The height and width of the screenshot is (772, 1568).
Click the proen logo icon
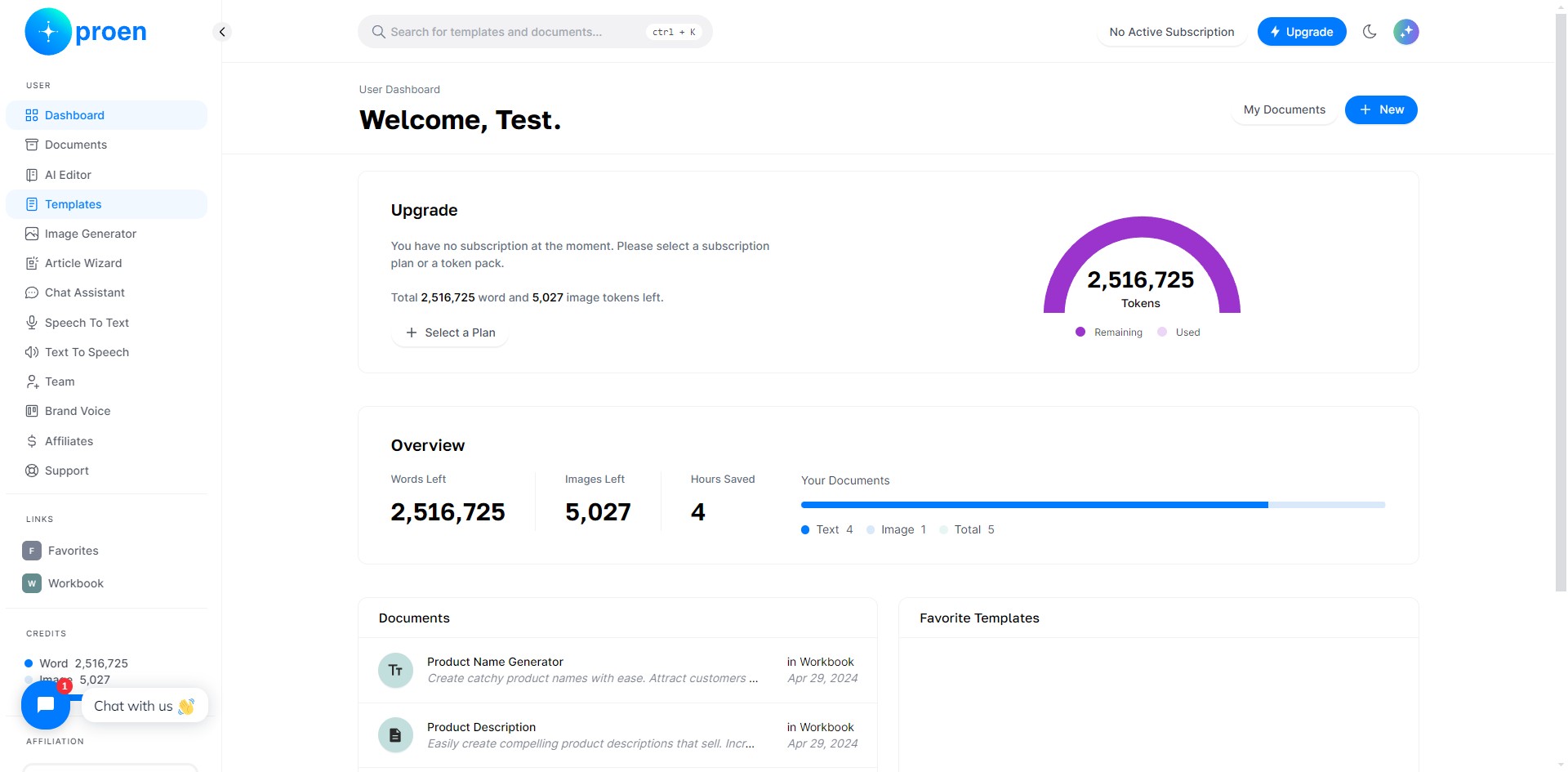[x=48, y=32]
